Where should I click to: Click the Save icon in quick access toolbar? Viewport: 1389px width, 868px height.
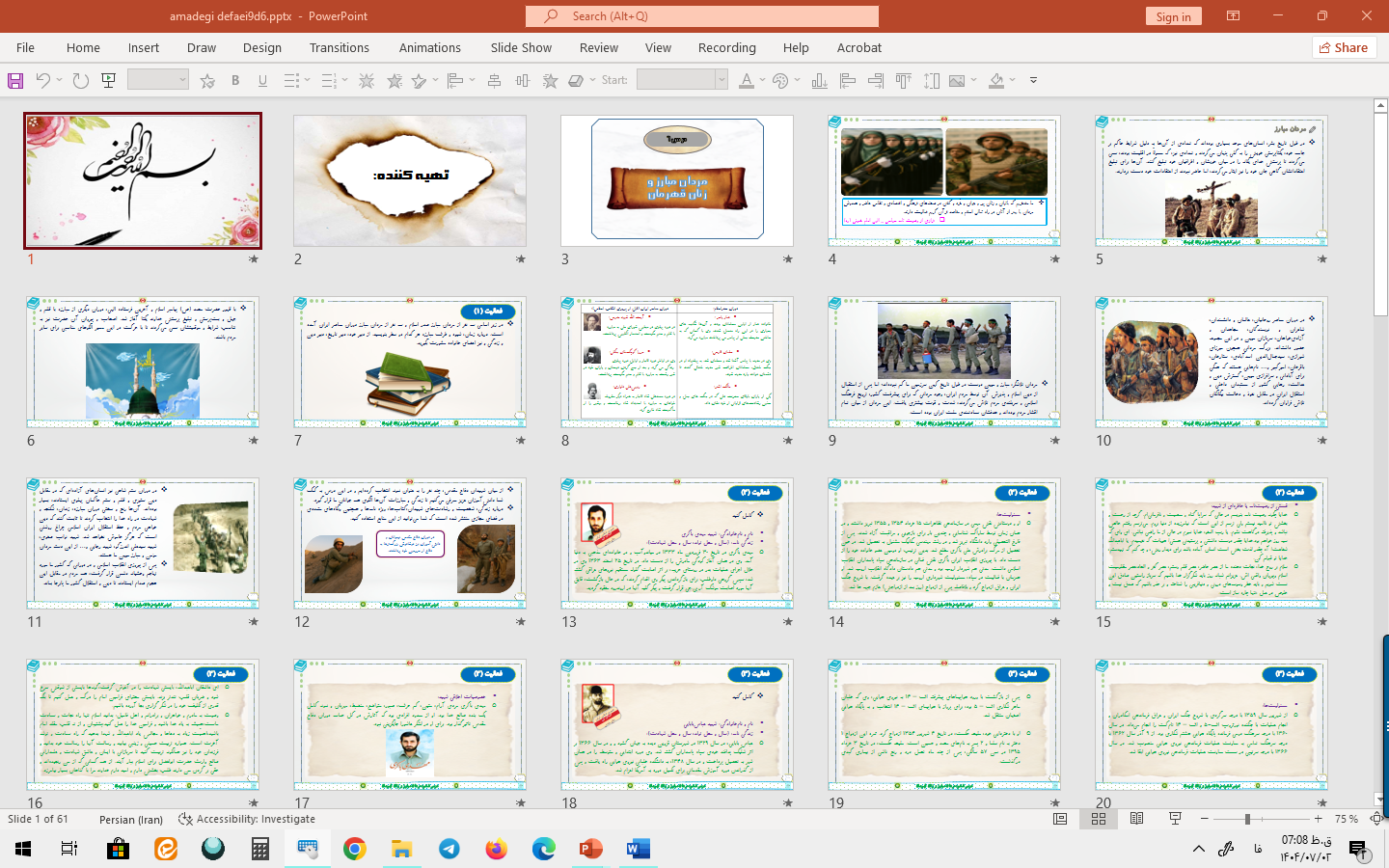tap(15, 81)
